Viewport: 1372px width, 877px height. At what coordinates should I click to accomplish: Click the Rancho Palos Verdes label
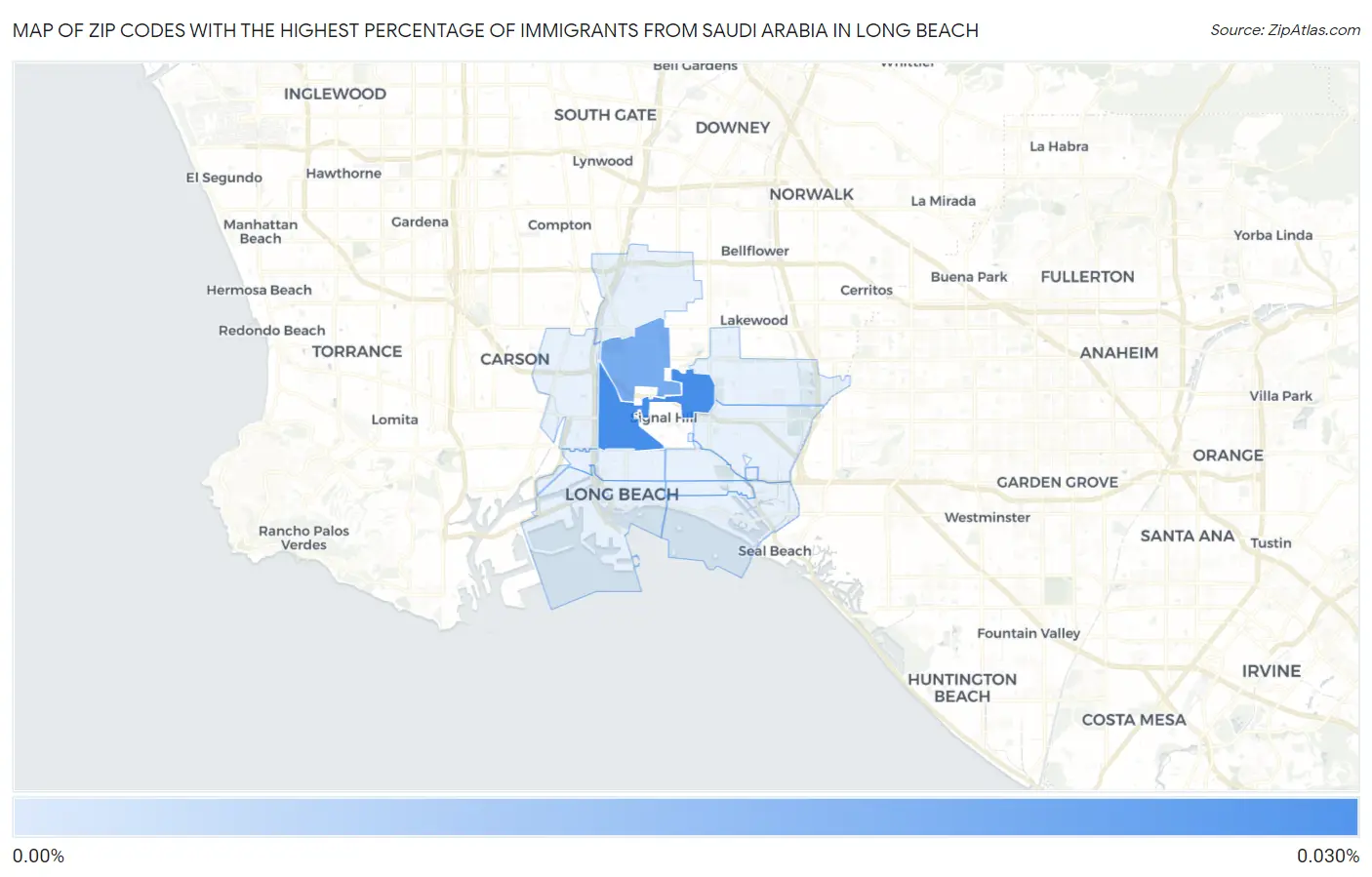(303, 538)
